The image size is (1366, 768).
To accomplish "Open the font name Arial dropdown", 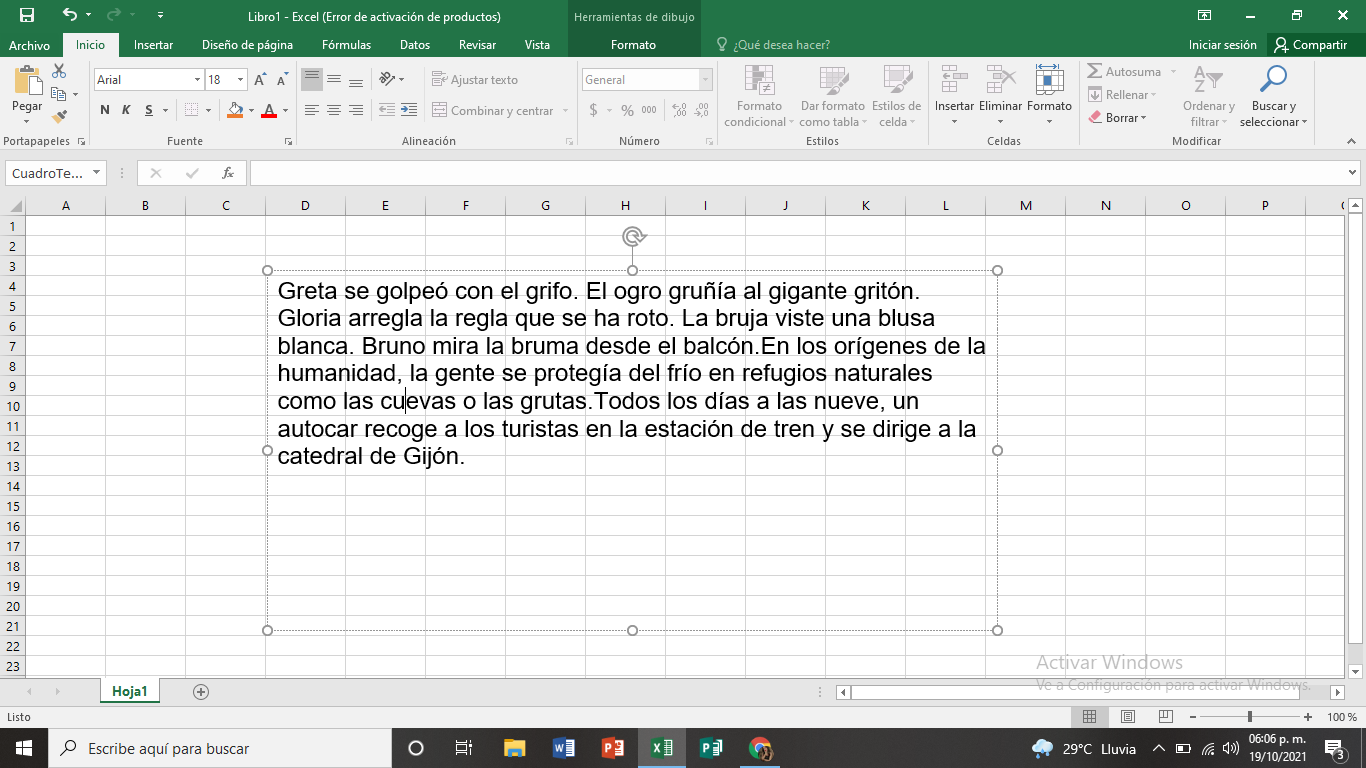I will 197,80.
